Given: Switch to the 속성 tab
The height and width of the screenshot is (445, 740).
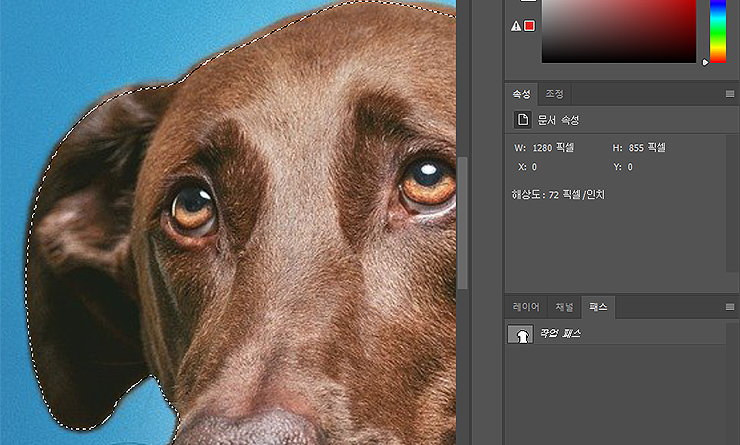Looking at the screenshot, I should [x=521, y=94].
